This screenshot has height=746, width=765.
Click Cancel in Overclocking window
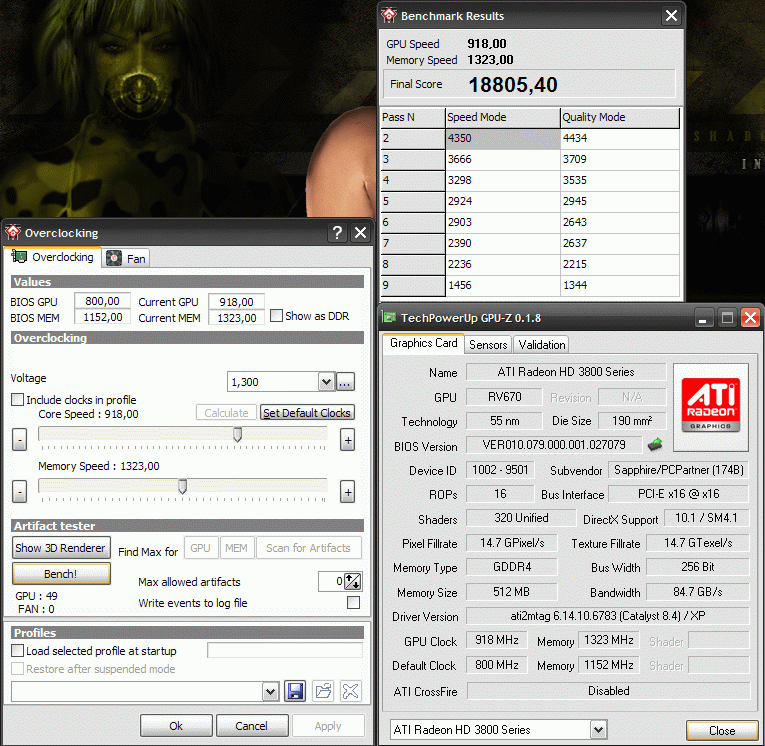[252, 726]
